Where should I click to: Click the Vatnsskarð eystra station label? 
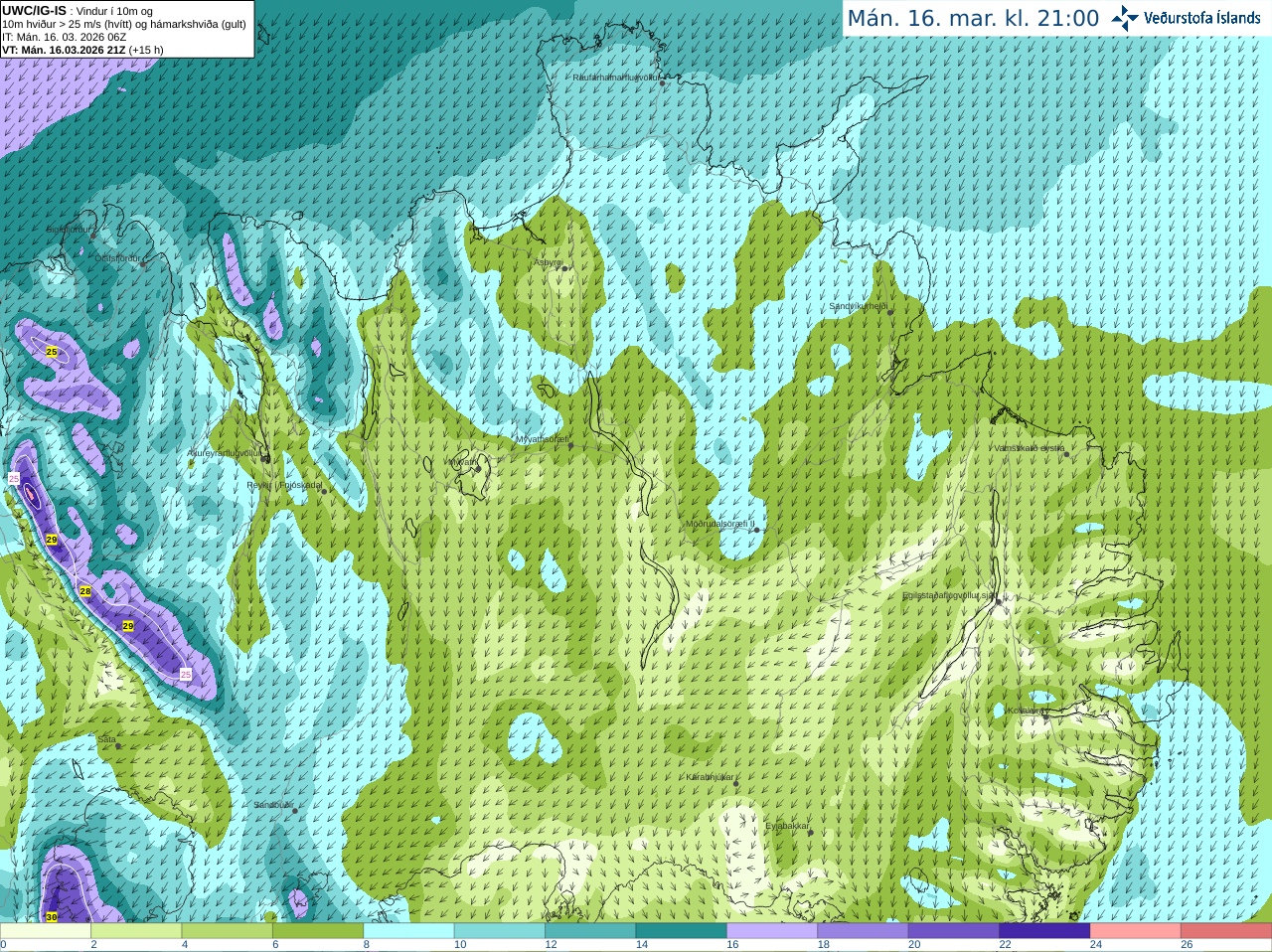(x=1030, y=448)
